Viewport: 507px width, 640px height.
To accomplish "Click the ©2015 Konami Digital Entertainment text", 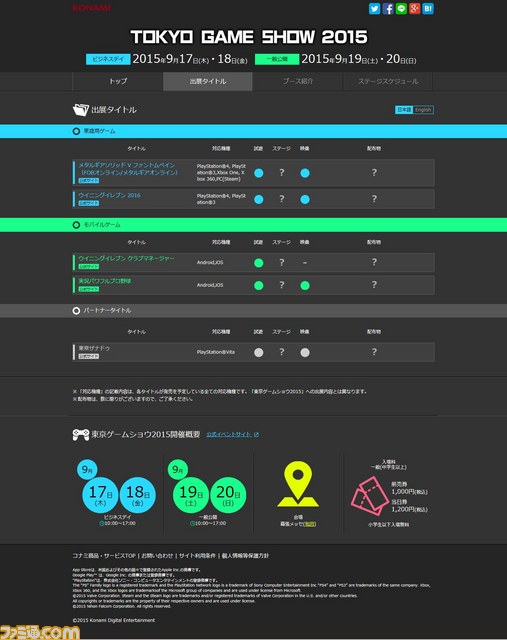I will pos(113,620).
